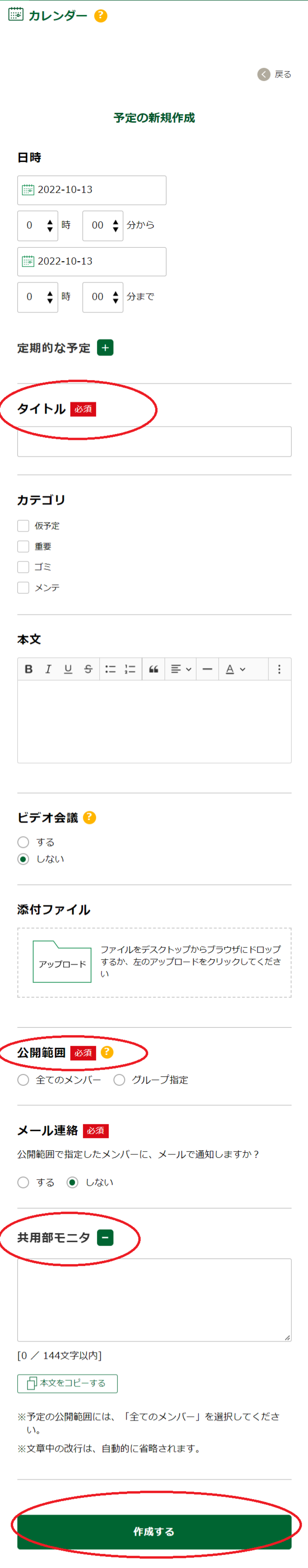Screen dimensions: 308x1568
Task: Check the 重要 category checkbox
Action: point(24,547)
